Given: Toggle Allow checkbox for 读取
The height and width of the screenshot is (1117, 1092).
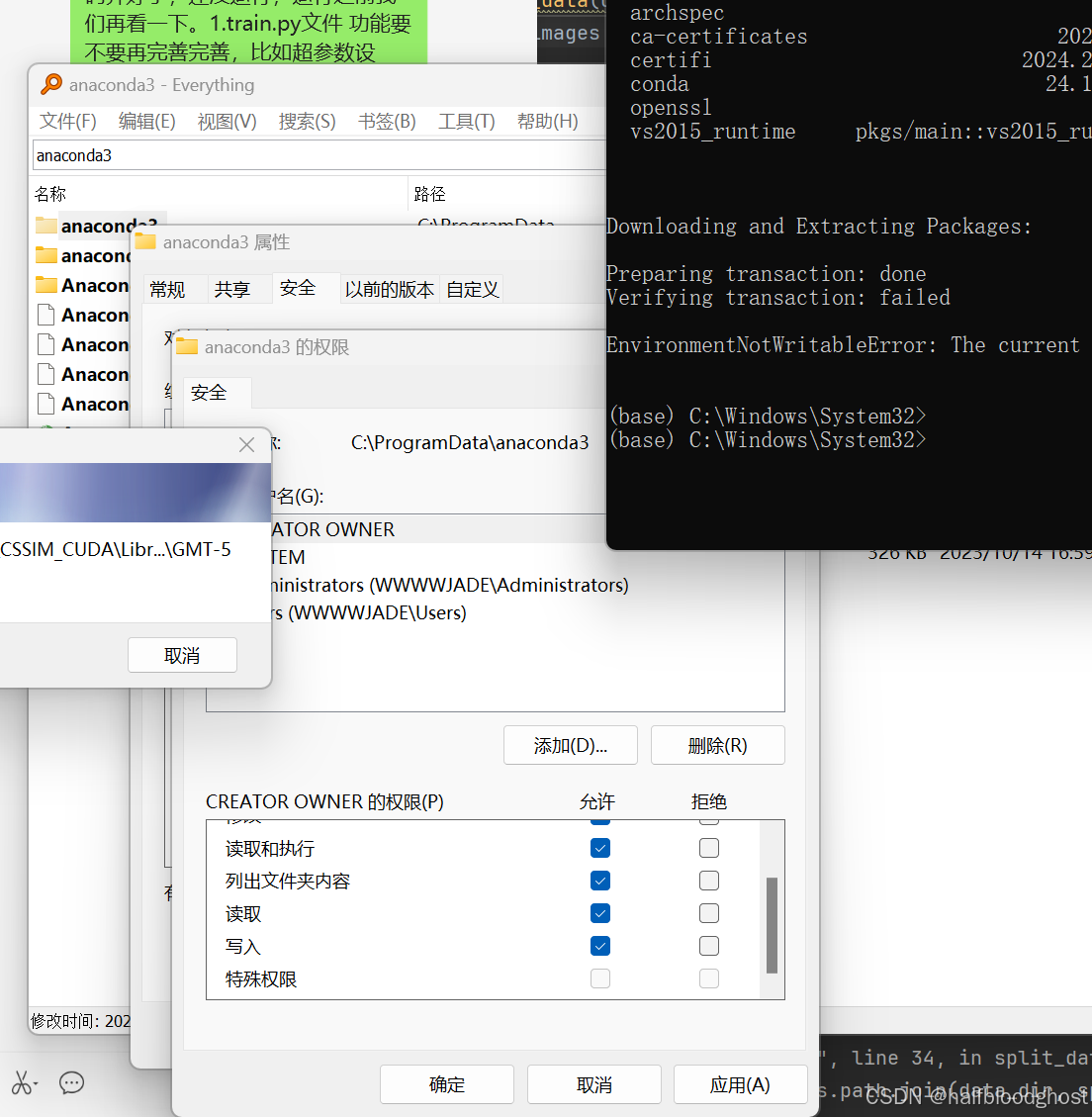Looking at the screenshot, I should pos(600,913).
